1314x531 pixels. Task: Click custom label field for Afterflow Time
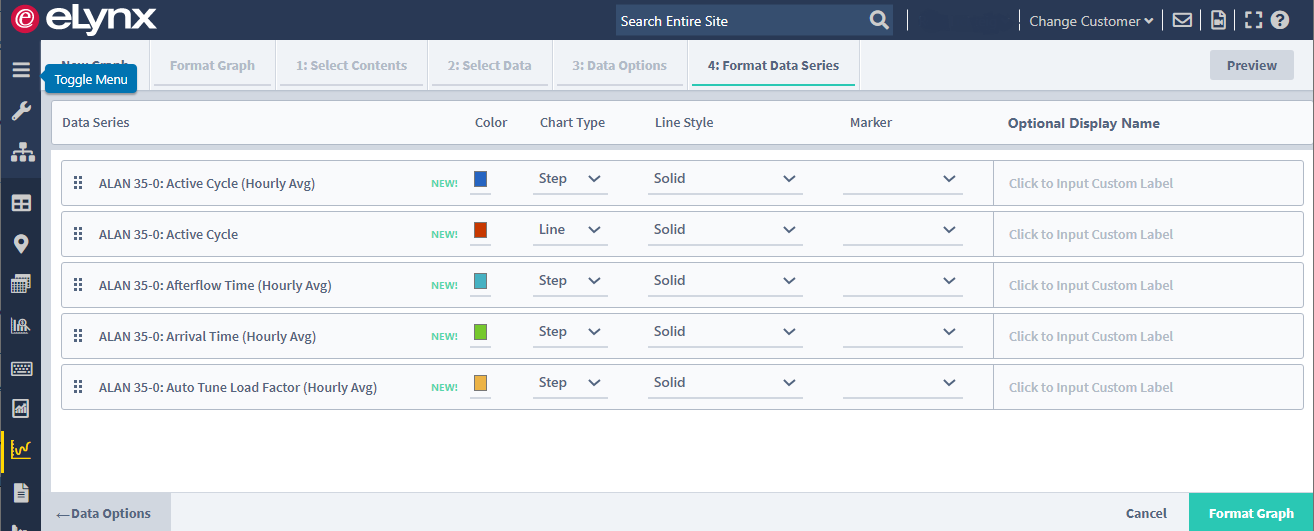[x=1148, y=285]
